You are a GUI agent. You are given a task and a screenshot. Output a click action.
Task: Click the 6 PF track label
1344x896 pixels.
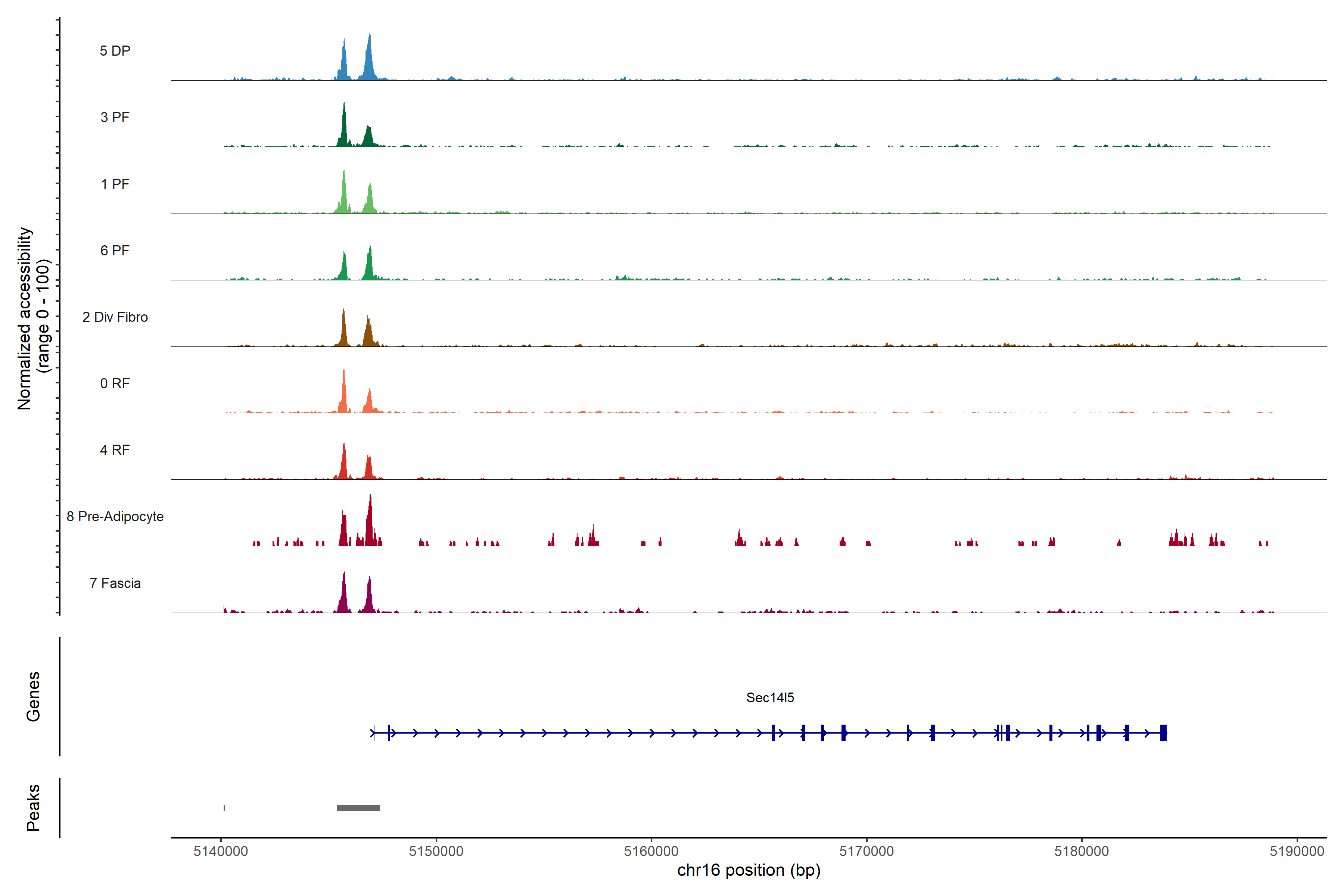coord(115,250)
